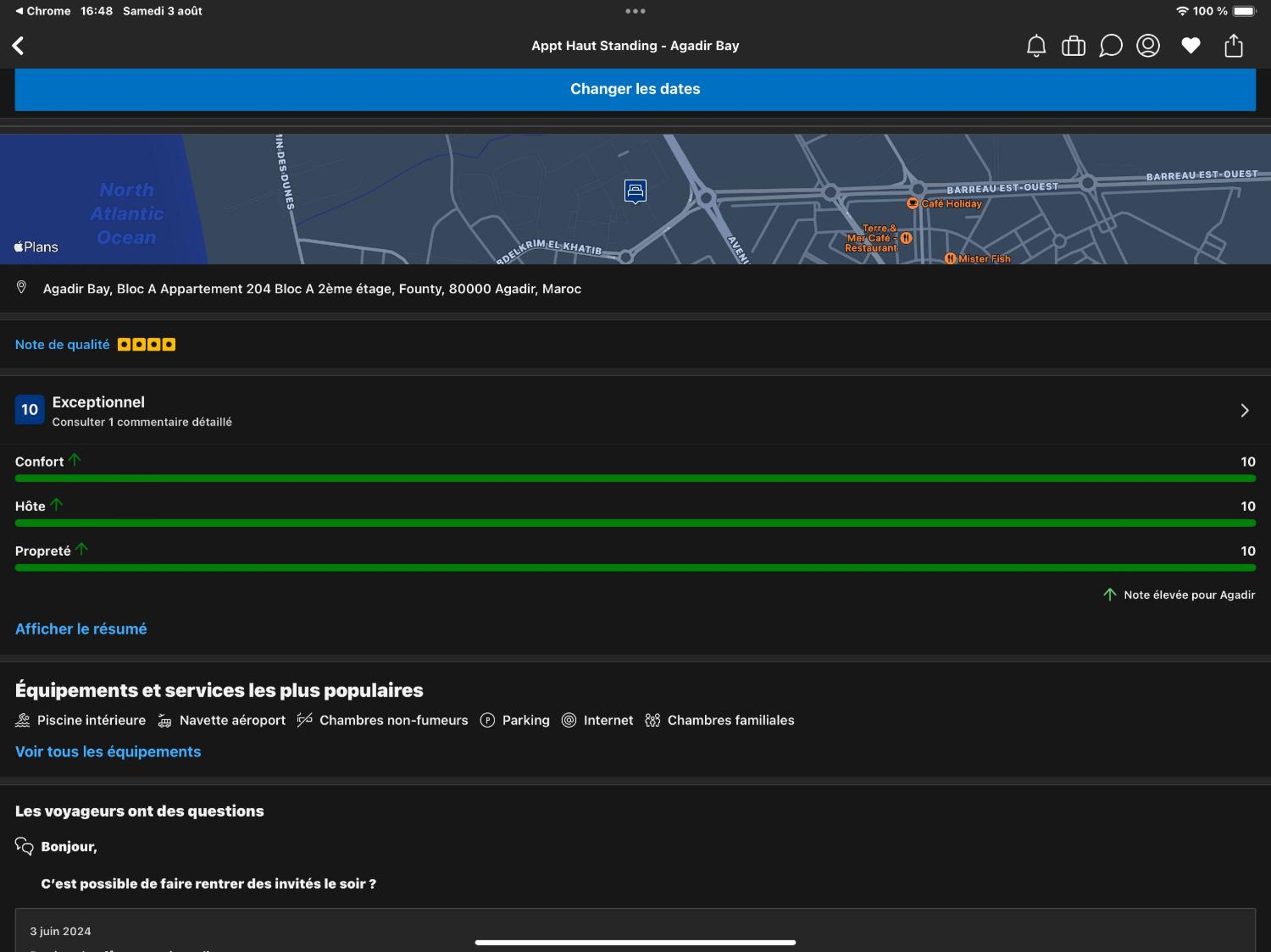Select the property bed pin on map
This screenshot has width=1271, height=952.
tap(635, 191)
